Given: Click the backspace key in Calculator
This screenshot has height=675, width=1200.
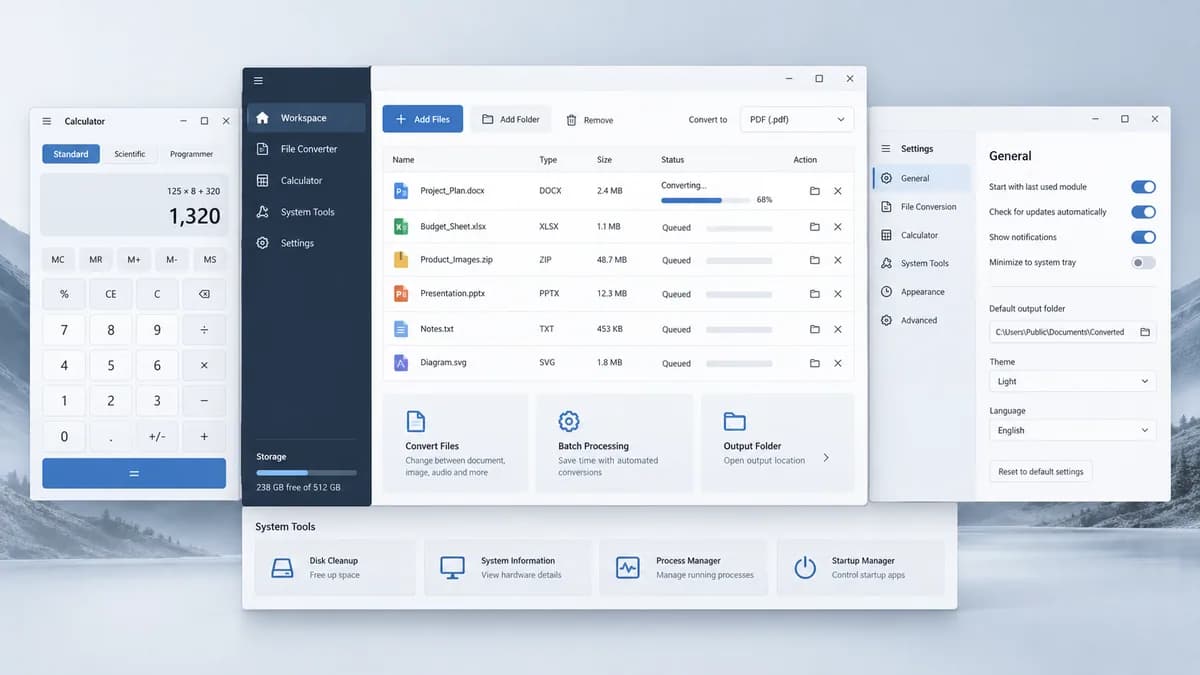Looking at the screenshot, I should (x=204, y=294).
